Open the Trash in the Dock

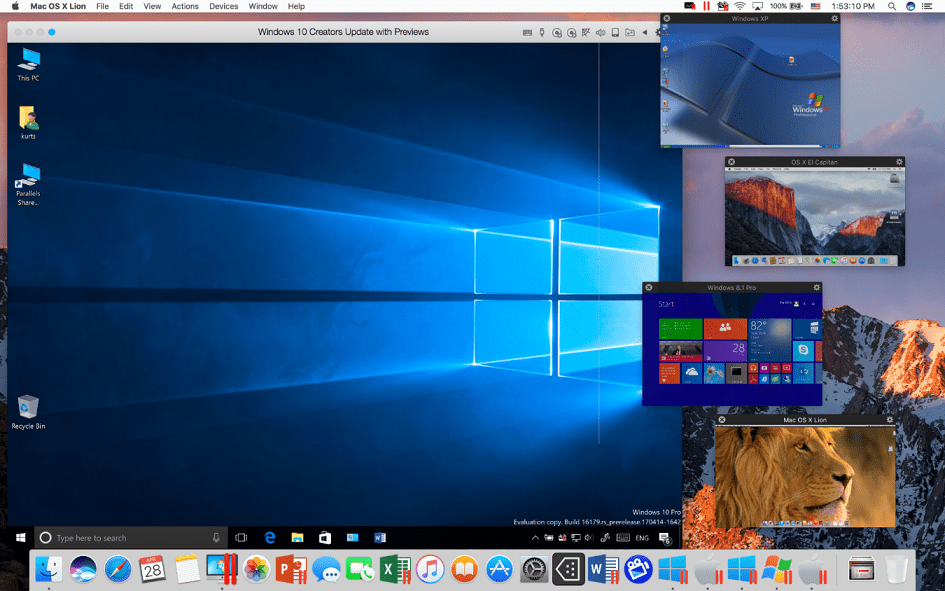click(896, 569)
